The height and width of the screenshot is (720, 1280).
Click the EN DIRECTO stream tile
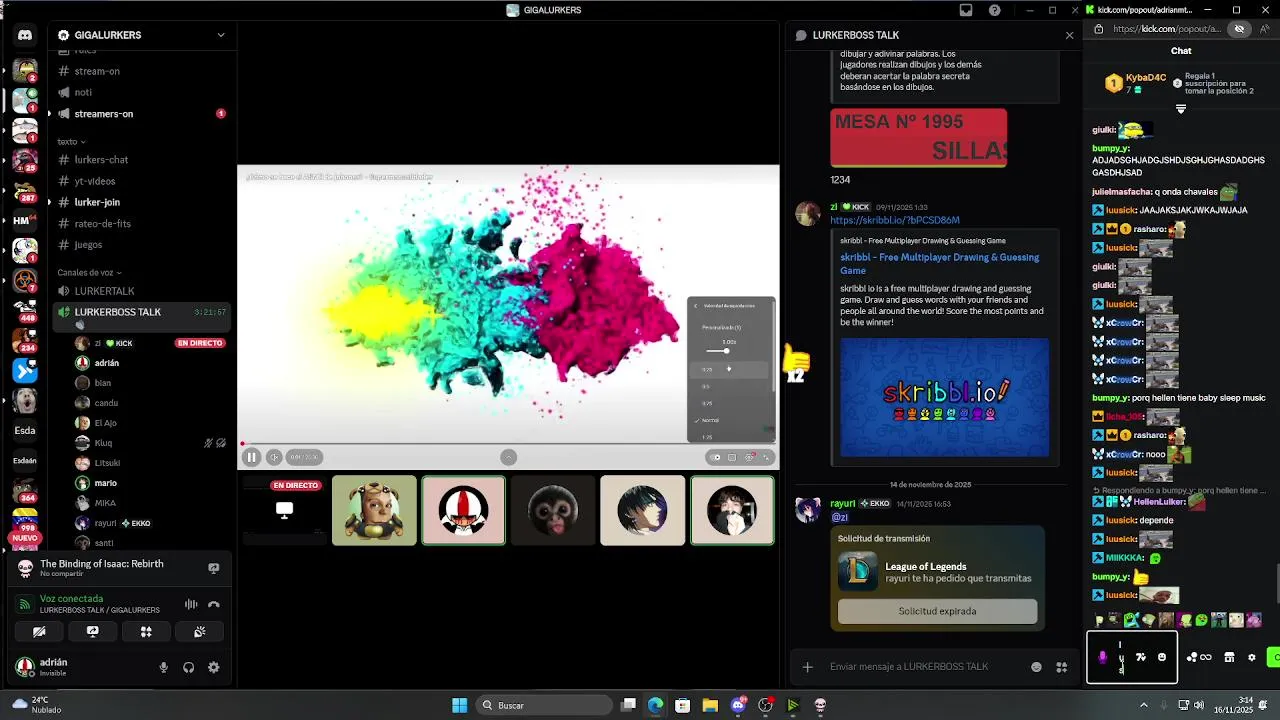point(285,510)
